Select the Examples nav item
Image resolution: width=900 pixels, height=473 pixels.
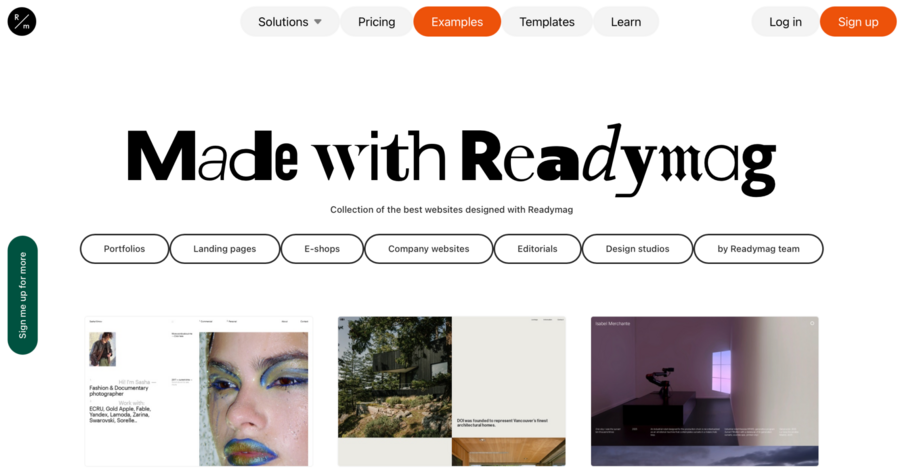coord(457,22)
